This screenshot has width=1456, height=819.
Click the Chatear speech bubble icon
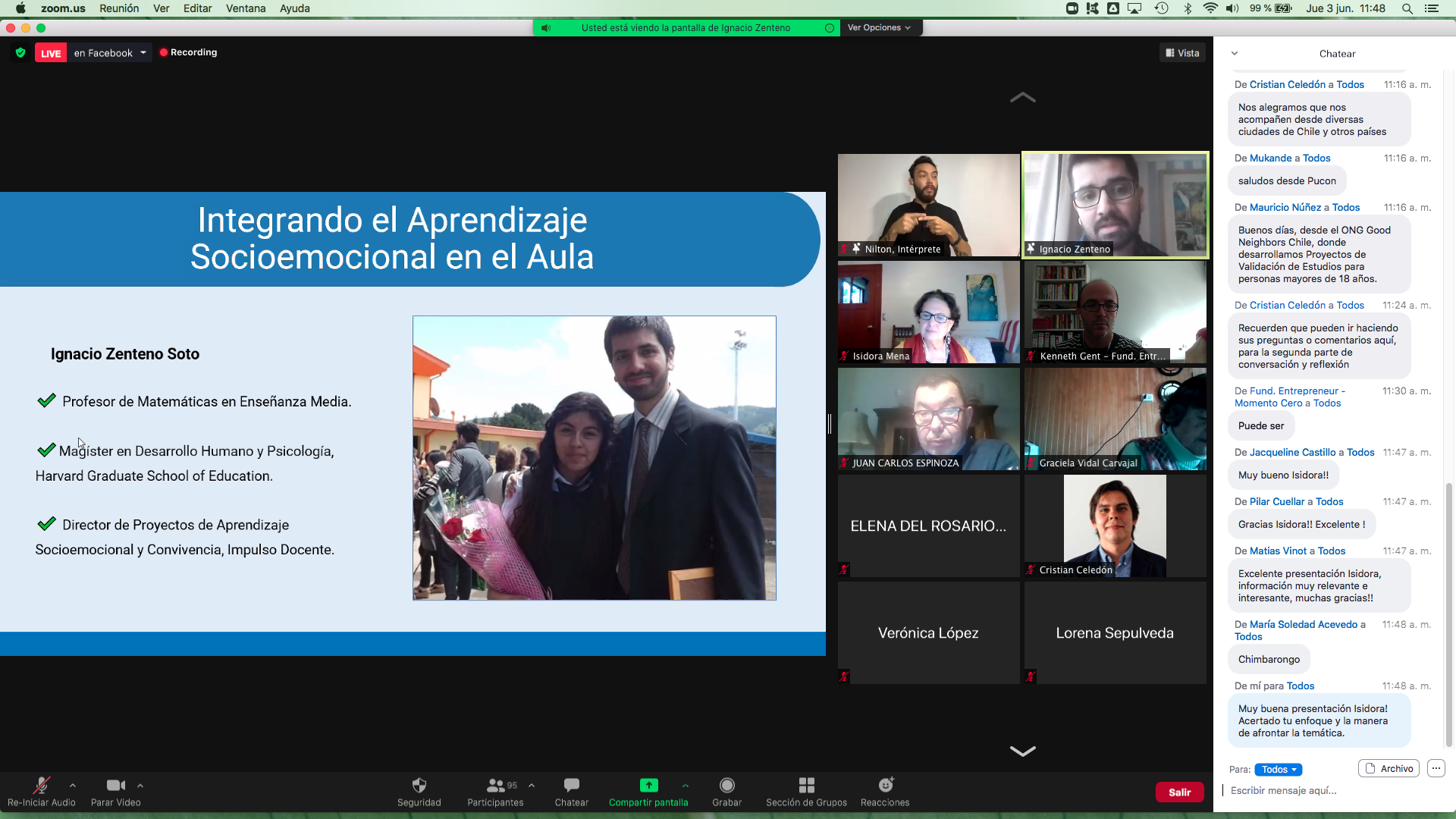tap(571, 786)
